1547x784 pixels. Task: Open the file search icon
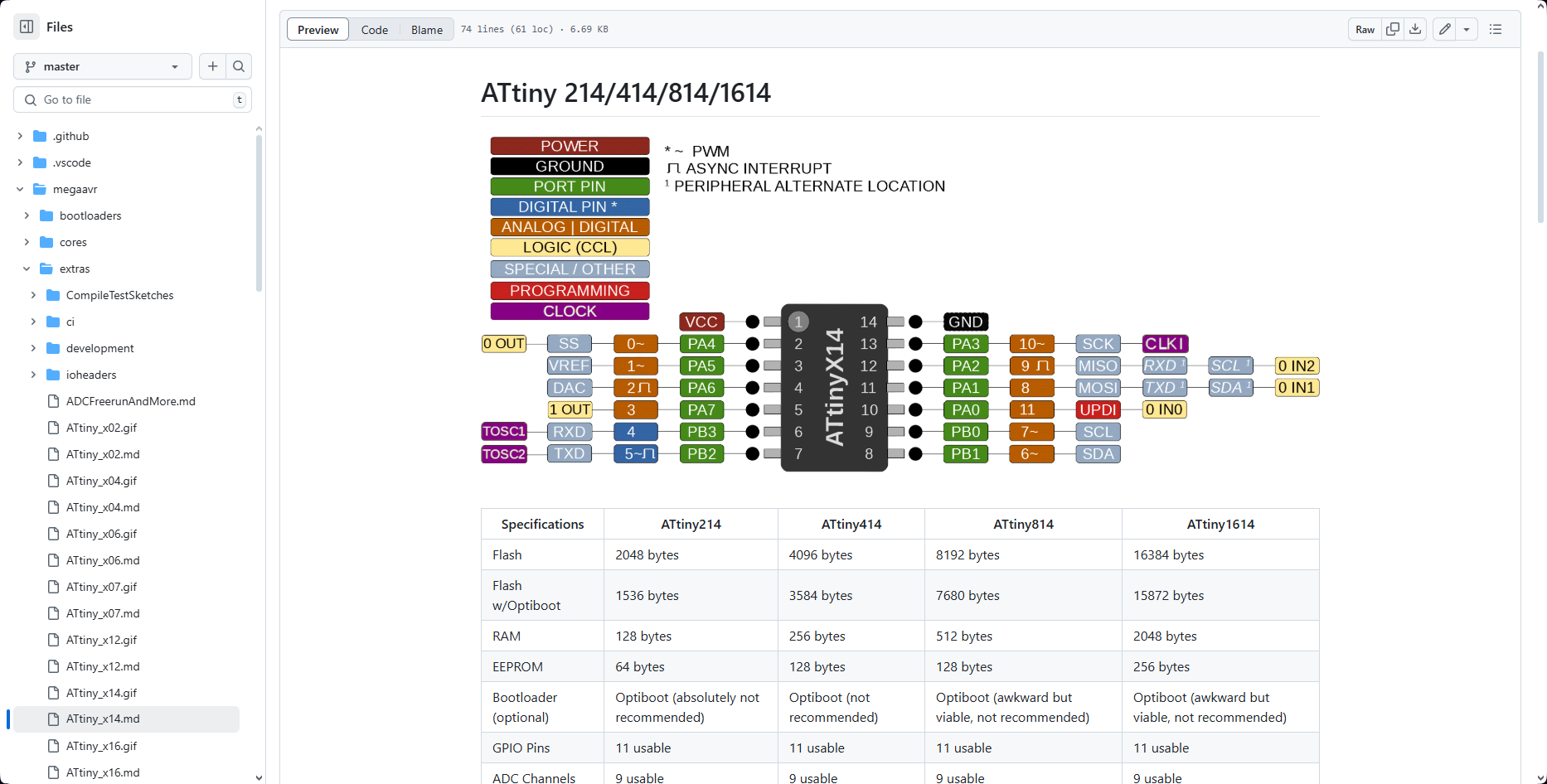click(239, 66)
